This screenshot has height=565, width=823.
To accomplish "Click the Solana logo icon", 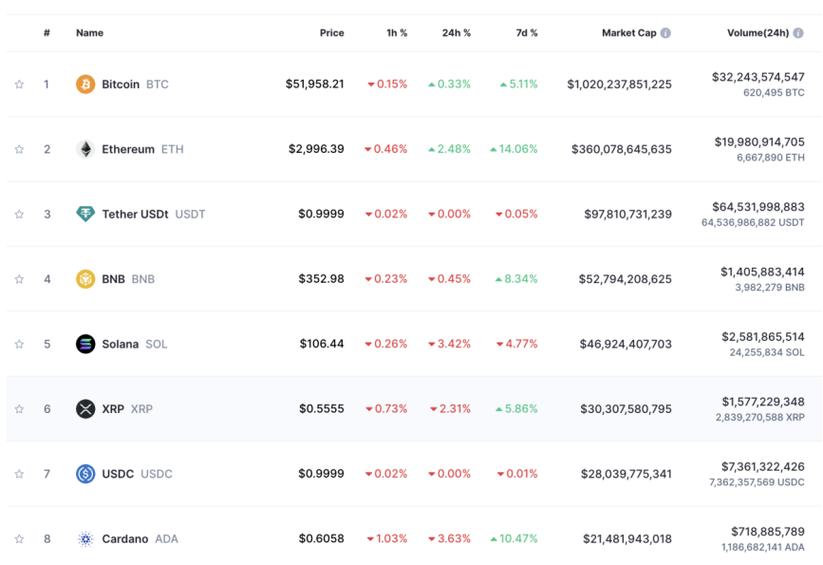I will pos(86,344).
